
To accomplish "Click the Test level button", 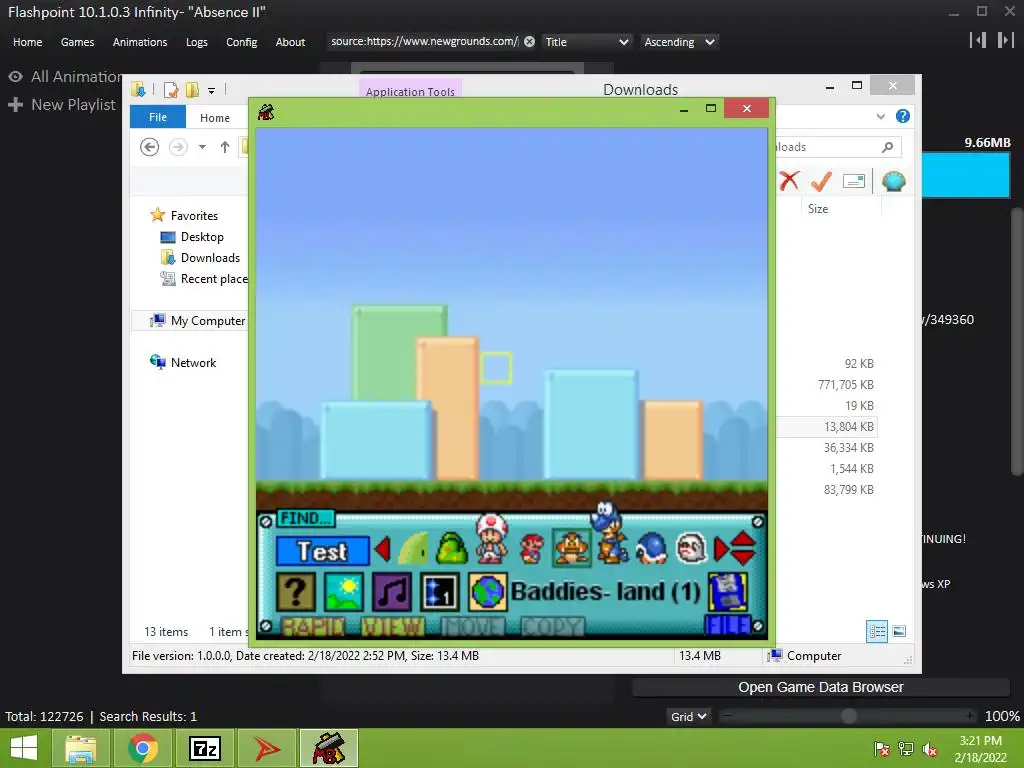I will coord(322,551).
